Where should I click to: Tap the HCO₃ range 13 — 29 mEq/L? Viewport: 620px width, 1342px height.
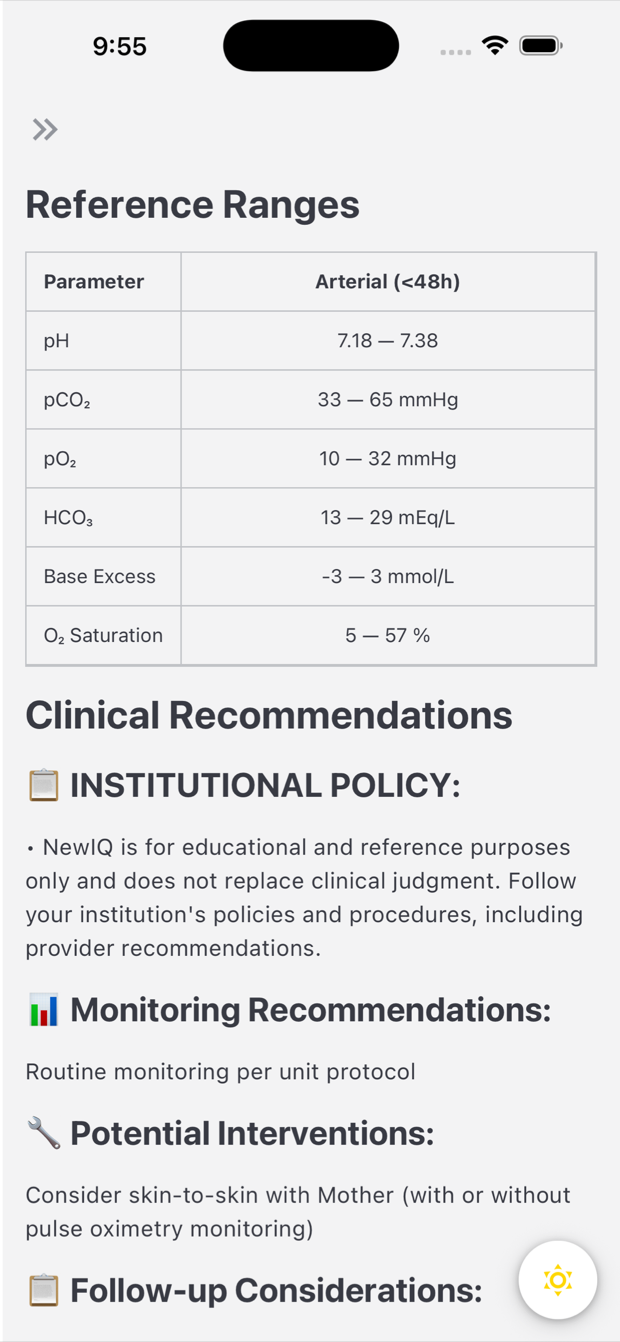[x=388, y=518]
